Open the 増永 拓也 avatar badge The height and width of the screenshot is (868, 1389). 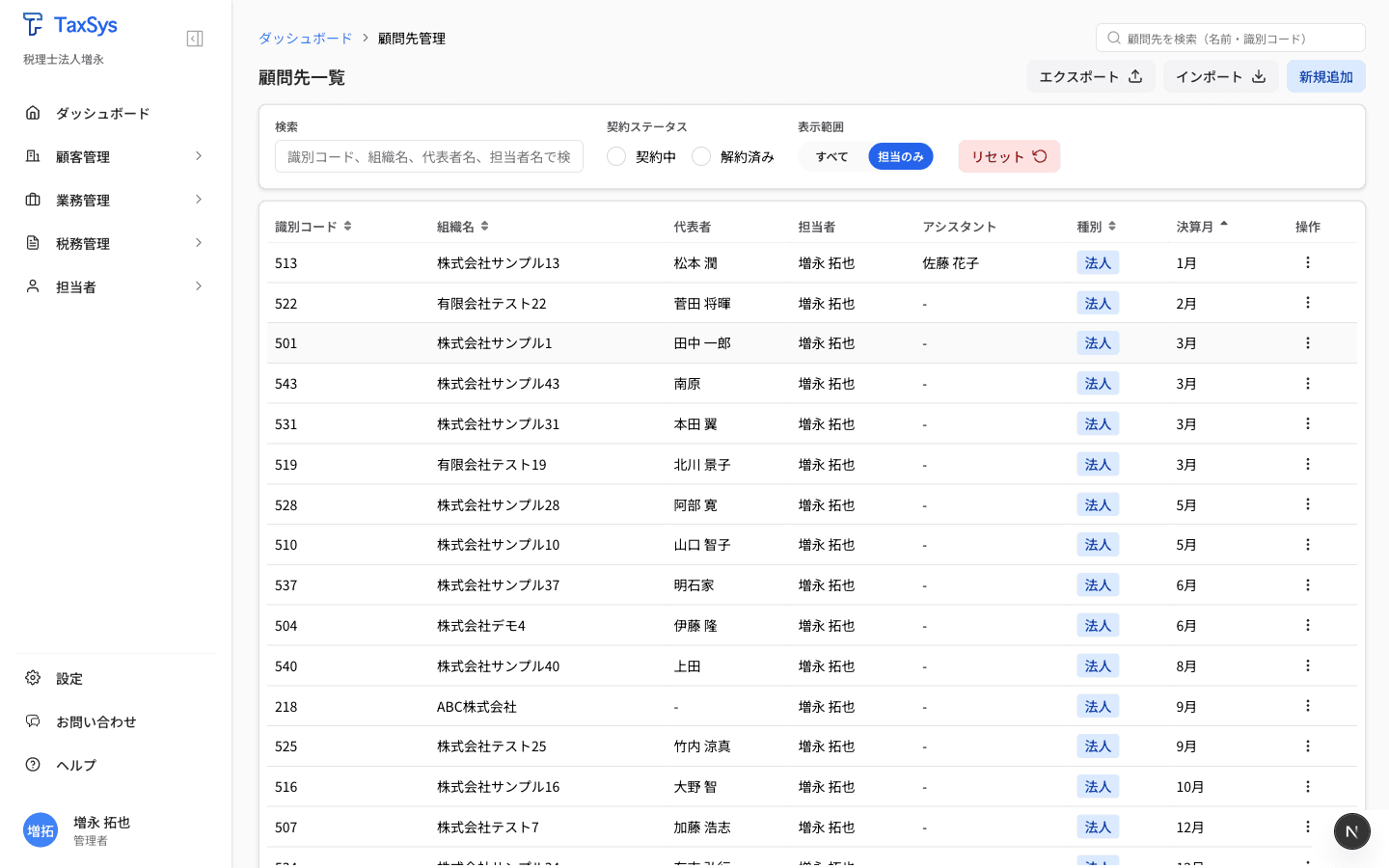(41, 830)
